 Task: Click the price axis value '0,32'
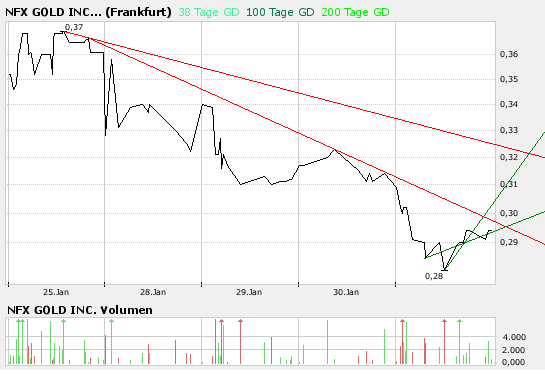coord(509,157)
